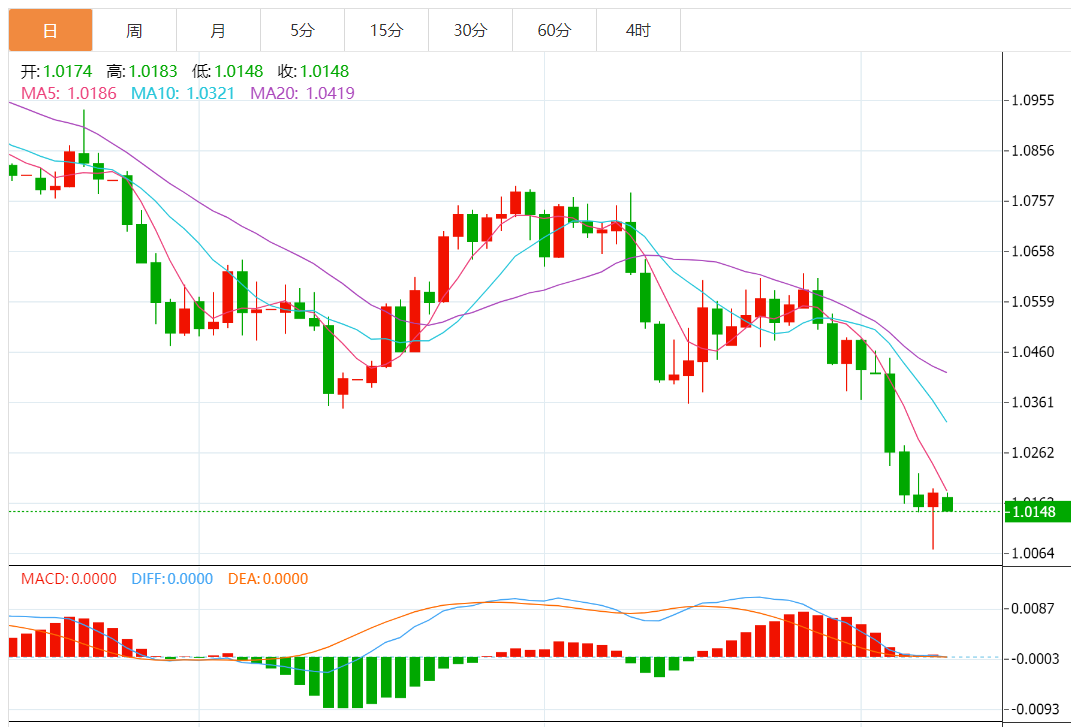Image resolution: width=1071 pixels, height=727 pixels.
Task: Click the DEA:0.0000 indicator label
Action: pos(268,579)
